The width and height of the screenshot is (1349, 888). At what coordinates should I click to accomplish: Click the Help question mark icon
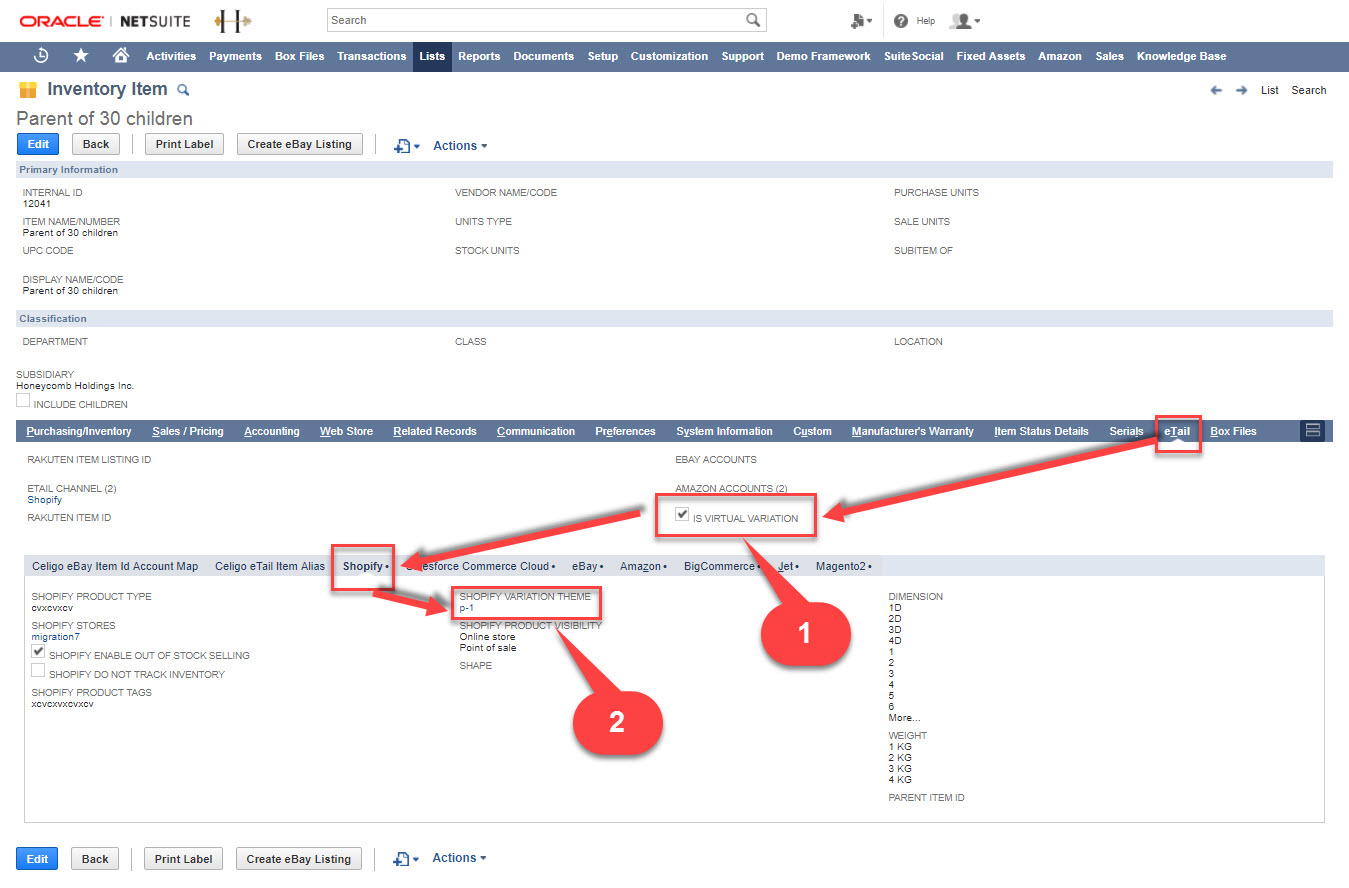click(901, 20)
